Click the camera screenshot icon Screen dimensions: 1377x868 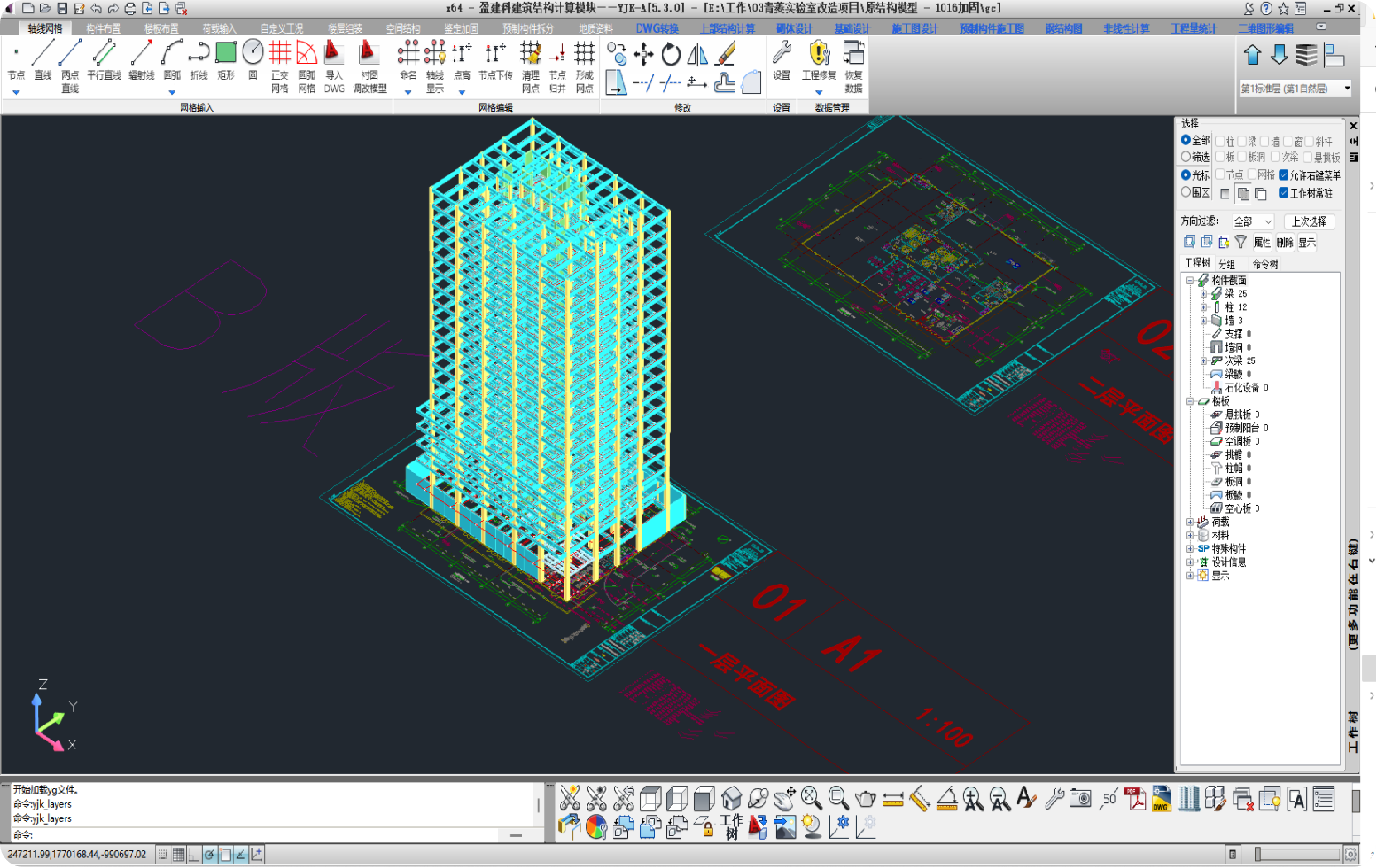pyautogui.click(x=1080, y=799)
